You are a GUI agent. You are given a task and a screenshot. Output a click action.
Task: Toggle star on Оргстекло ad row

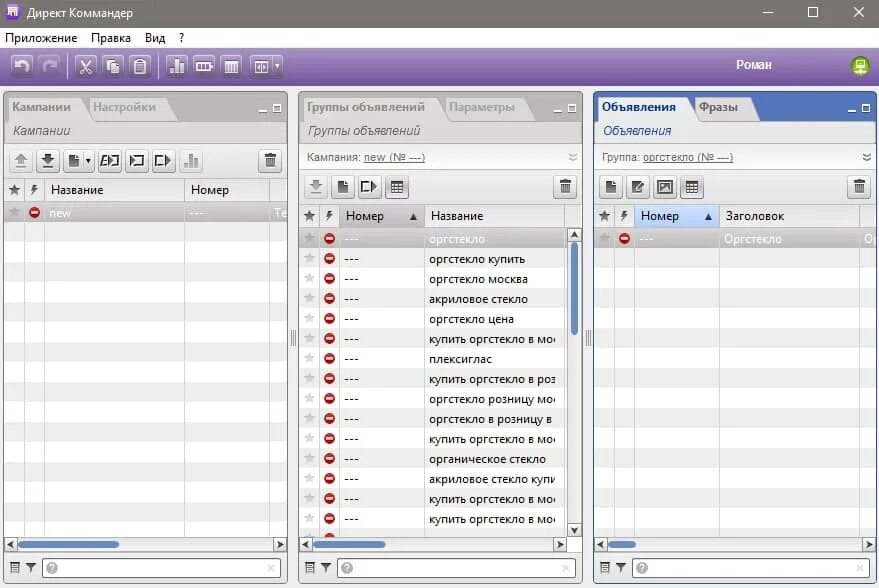(604, 238)
